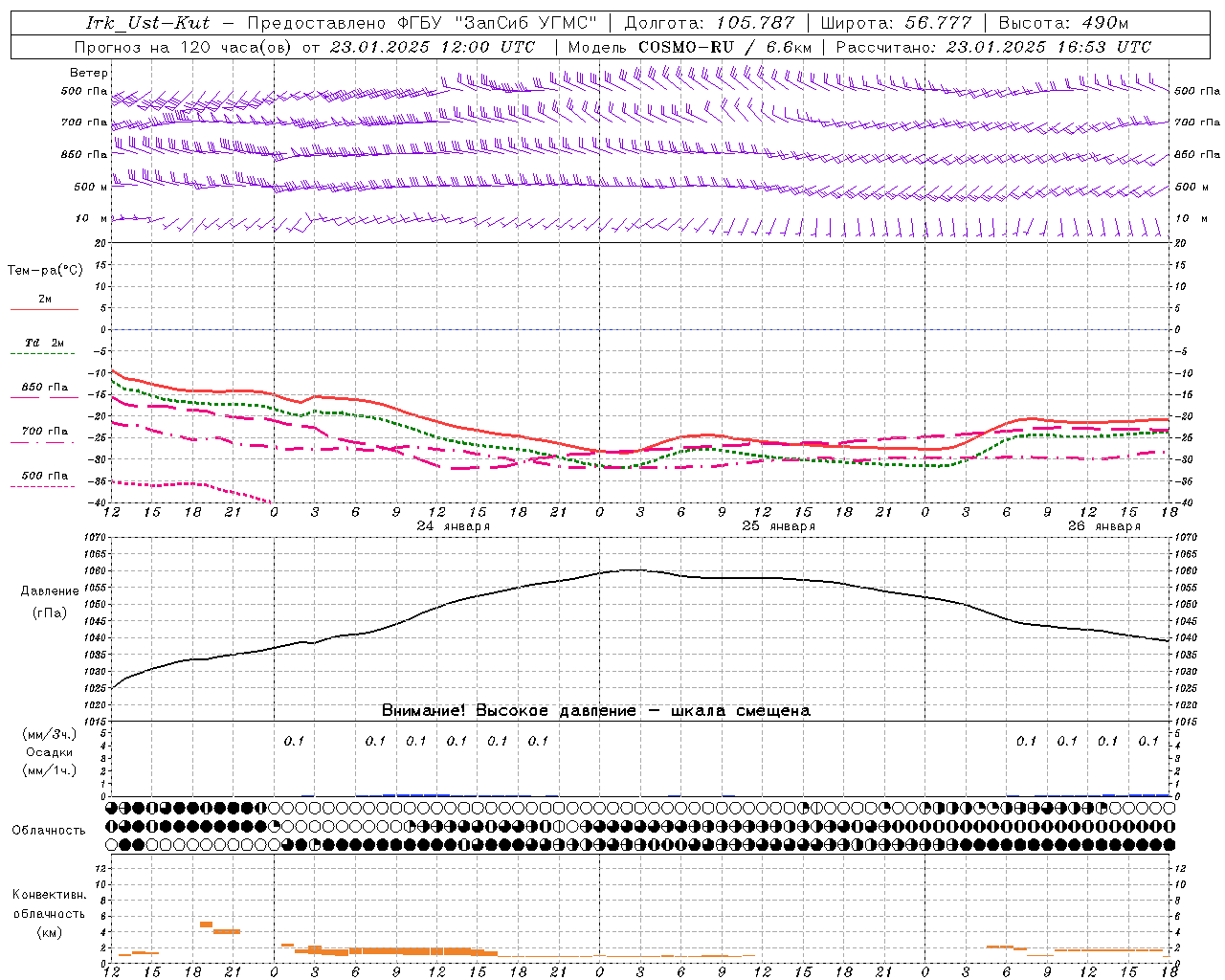Click the "(км)" unit under convective cloudiness
The width and height of the screenshot is (1225, 980).
click(50, 932)
